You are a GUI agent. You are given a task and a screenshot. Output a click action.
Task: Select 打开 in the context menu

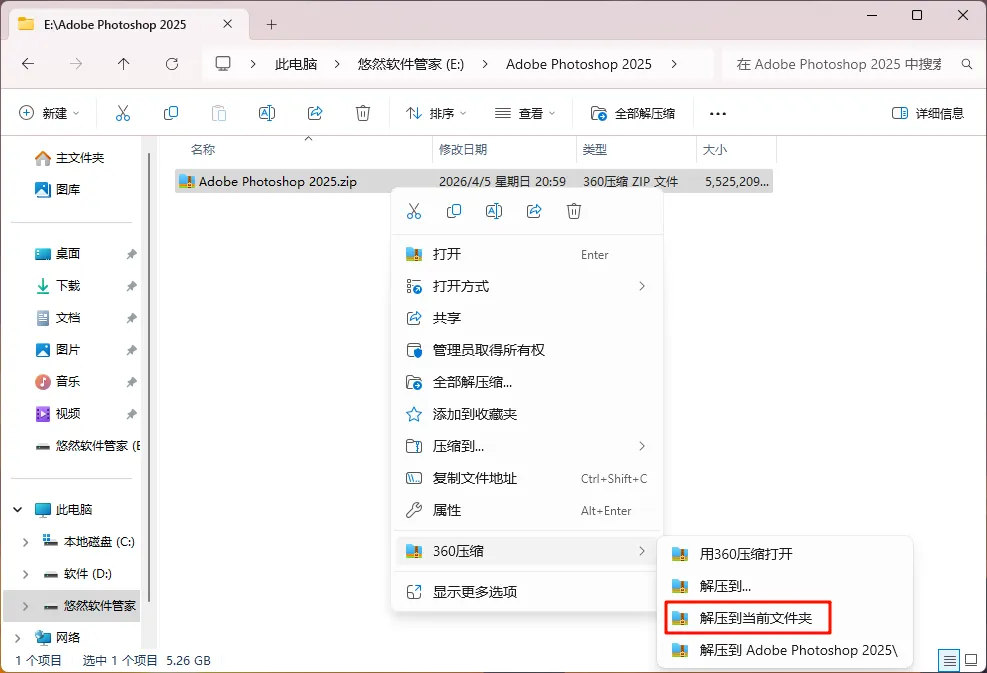tap(527, 254)
